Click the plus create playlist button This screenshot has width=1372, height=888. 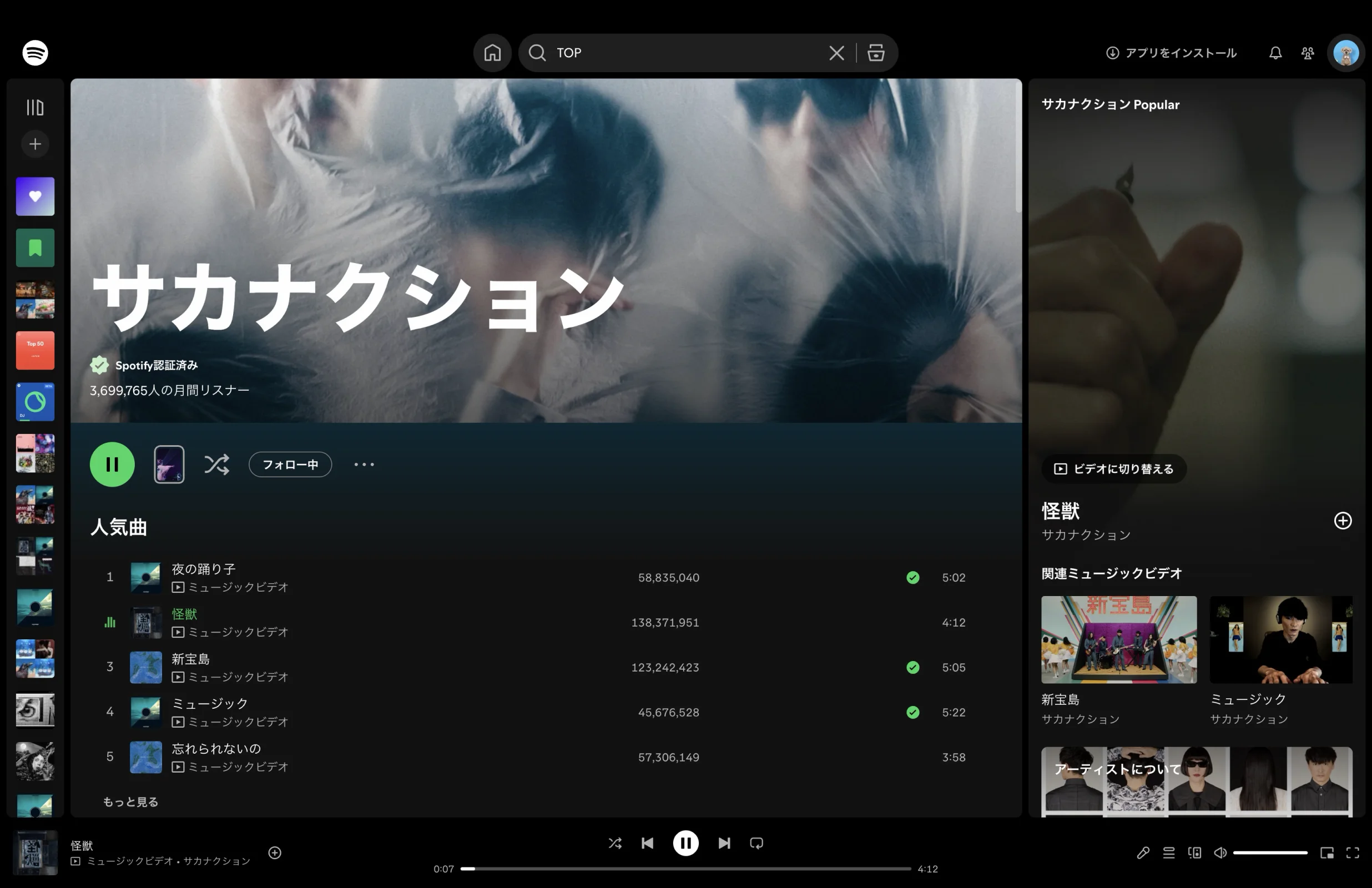tap(35, 144)
